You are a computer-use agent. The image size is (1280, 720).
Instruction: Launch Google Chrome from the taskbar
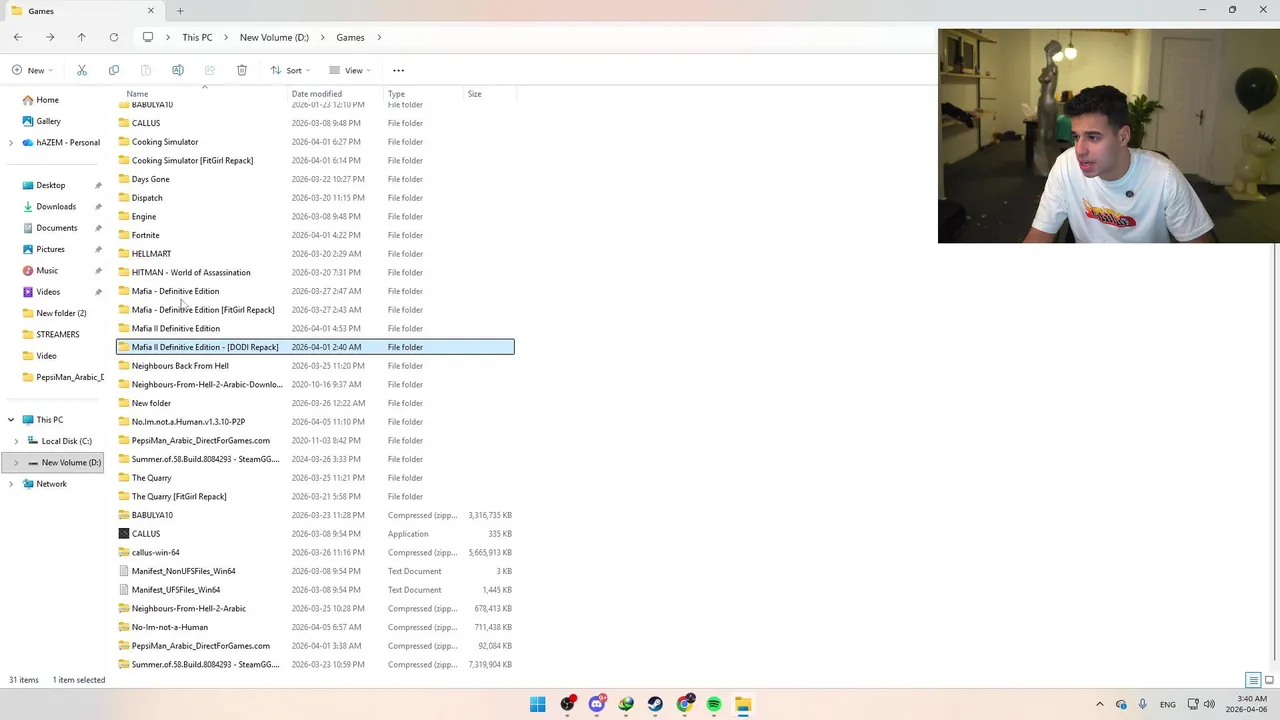(685, 704)
